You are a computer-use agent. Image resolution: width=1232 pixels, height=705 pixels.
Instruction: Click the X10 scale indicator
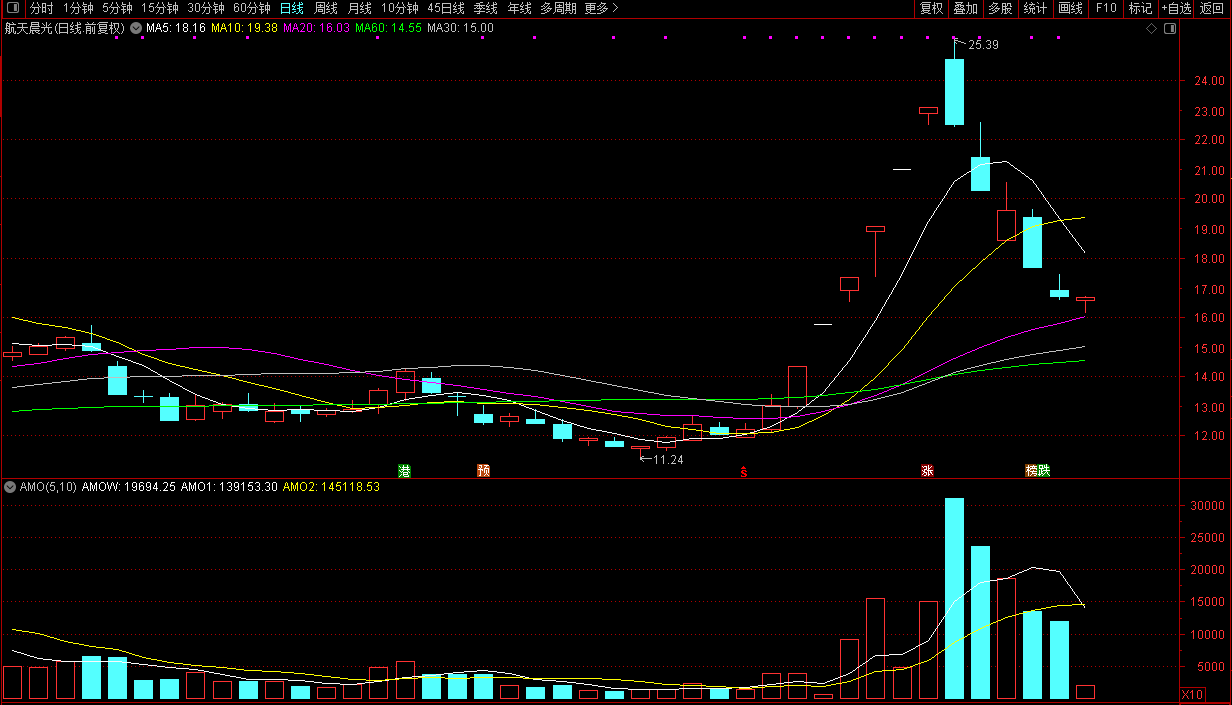pos(1192,695)
